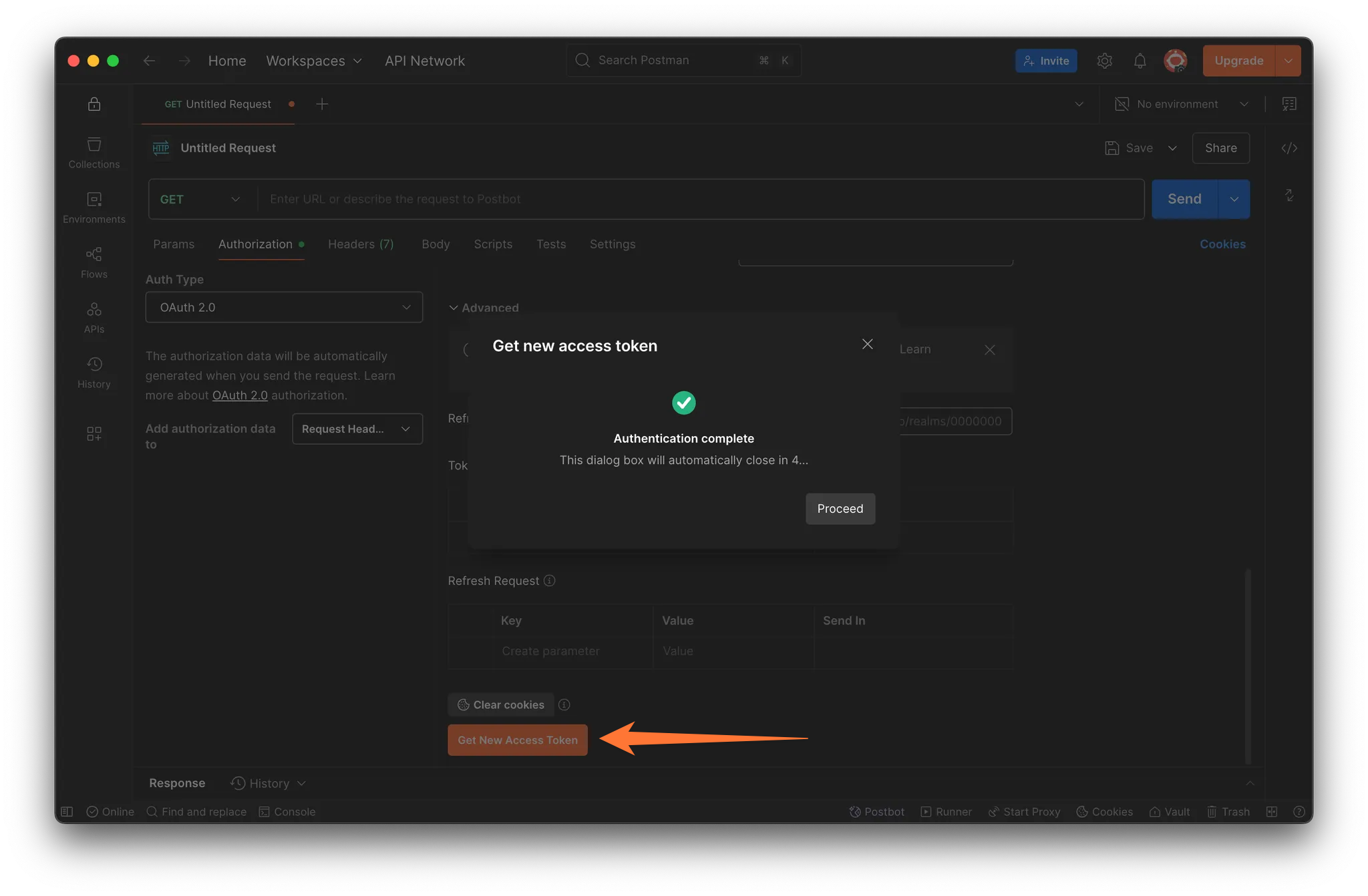Select the Untitled Request tab
The image size is (1368, 896).
(x=218, y=104)
